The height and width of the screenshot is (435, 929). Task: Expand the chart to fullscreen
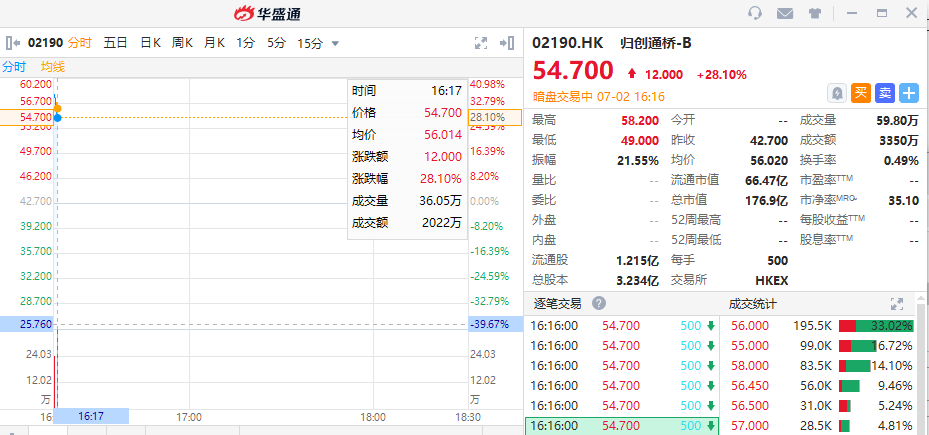[480, 43]
